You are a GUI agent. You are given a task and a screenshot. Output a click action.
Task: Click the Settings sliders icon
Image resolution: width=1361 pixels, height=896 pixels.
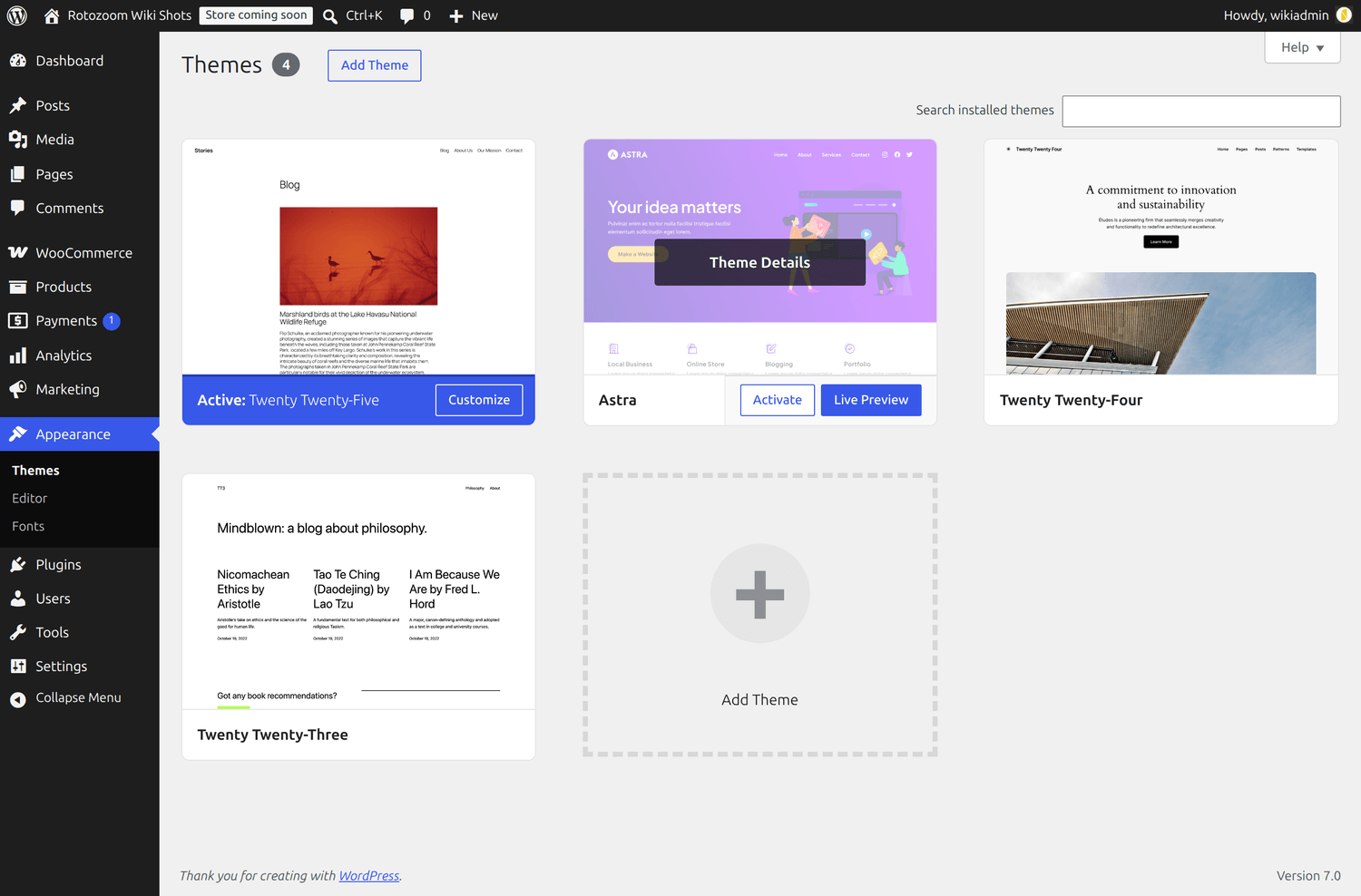tap(18, 666)
